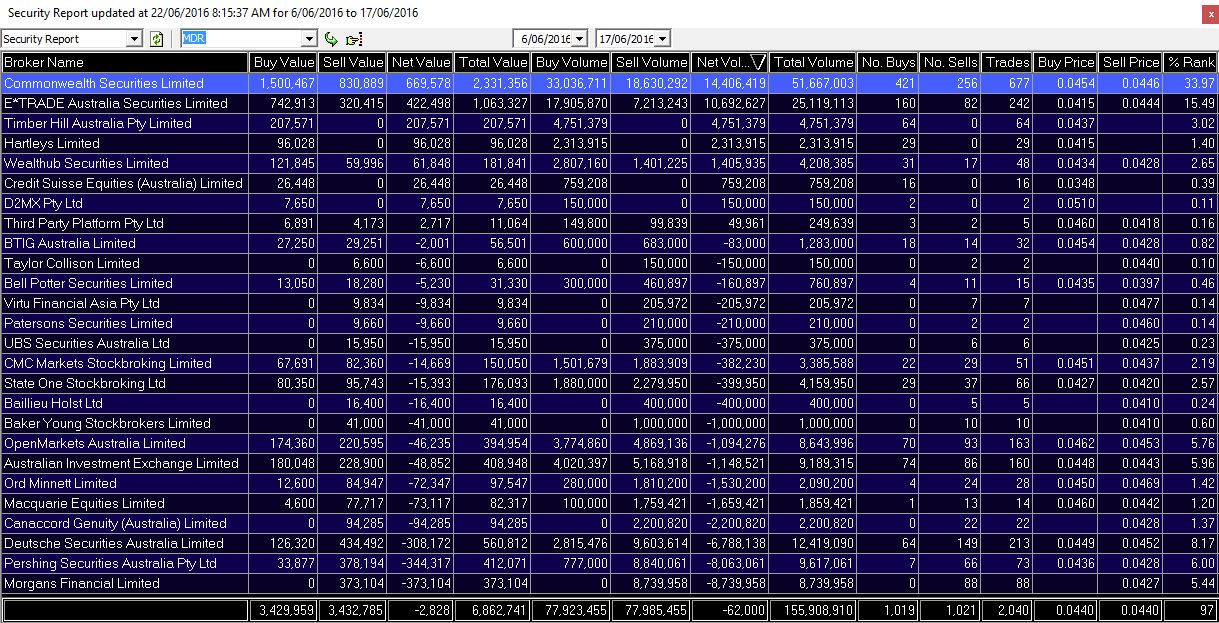The image size is (1219, 623).
Task: Select State One Stockbroking Ltd row
Action: pos(609,383)
